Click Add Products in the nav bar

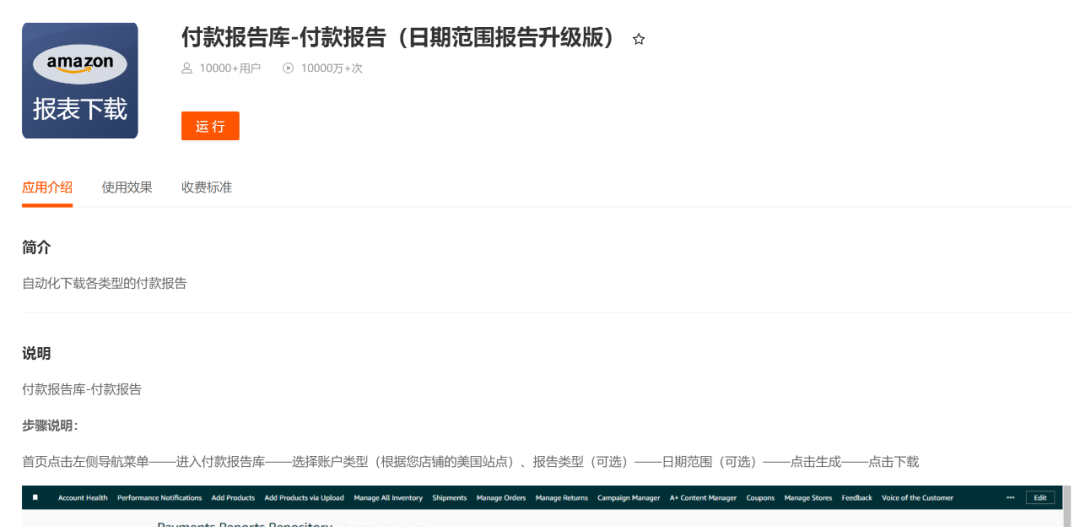(x=233, y=498)
